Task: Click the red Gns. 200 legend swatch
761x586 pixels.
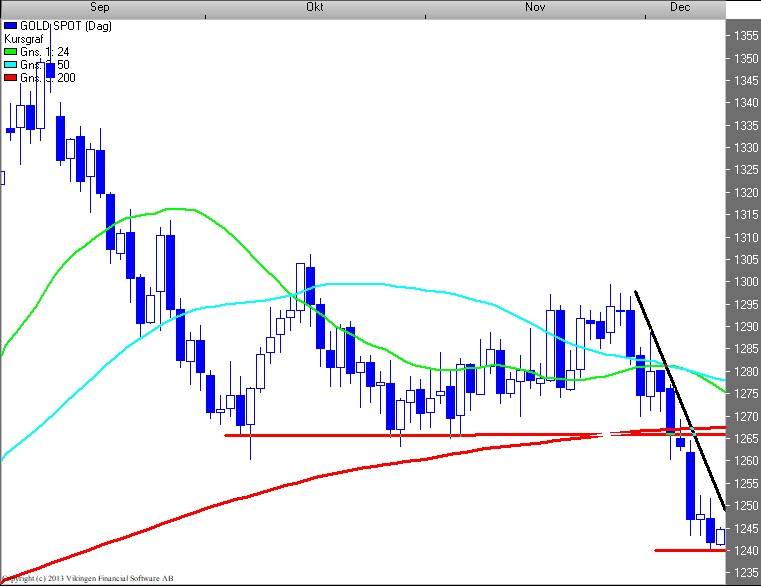Action: 10,78
